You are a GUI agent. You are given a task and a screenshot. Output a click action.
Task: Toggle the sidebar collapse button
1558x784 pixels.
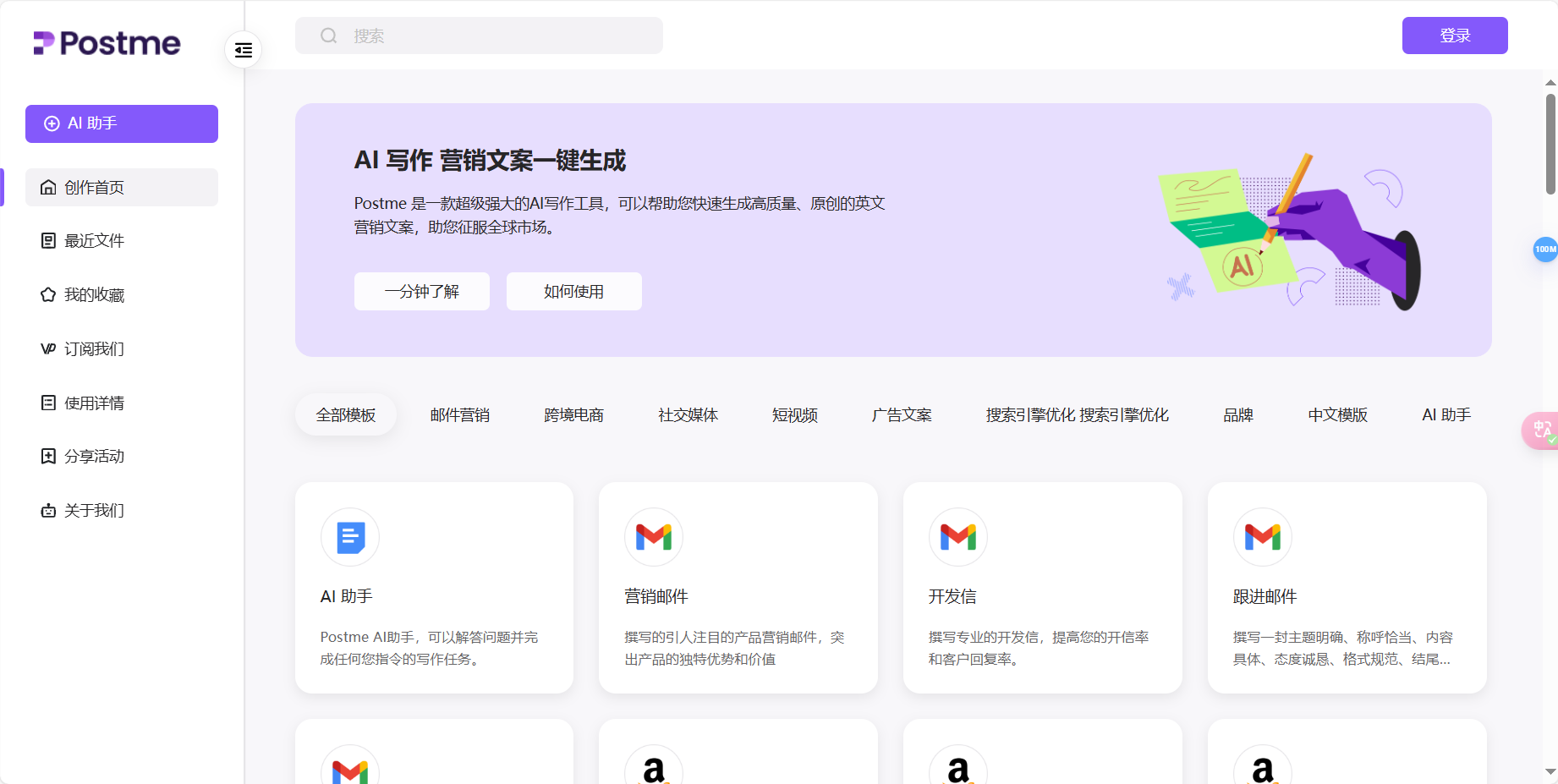[x=243, y=50]
